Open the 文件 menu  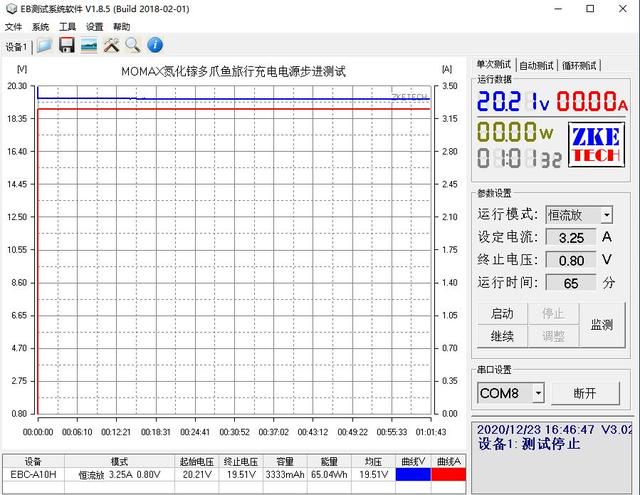coord(13,27)
